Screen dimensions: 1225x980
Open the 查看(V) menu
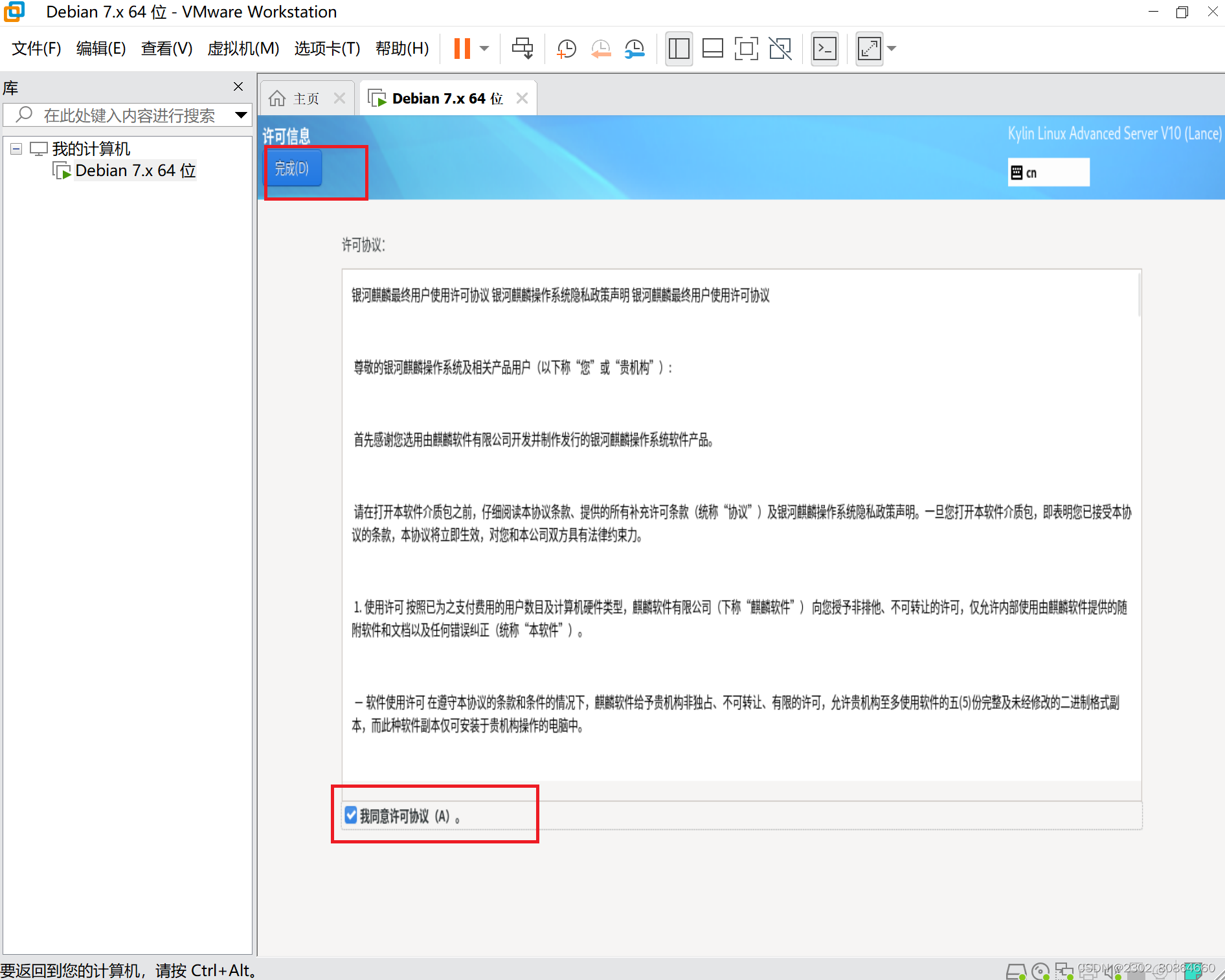(167, 49)
